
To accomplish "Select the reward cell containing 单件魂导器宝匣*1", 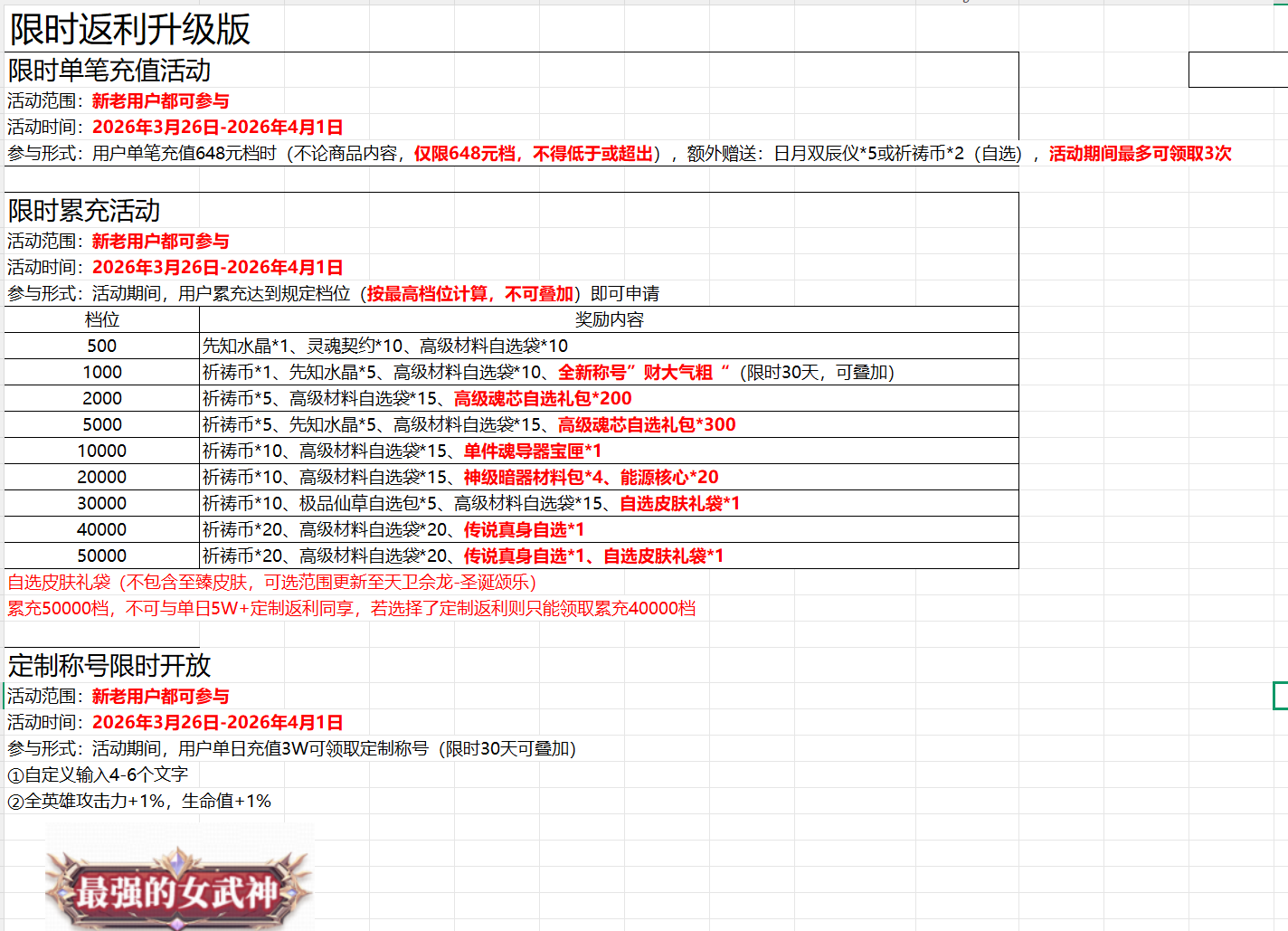I will [402, 451].
